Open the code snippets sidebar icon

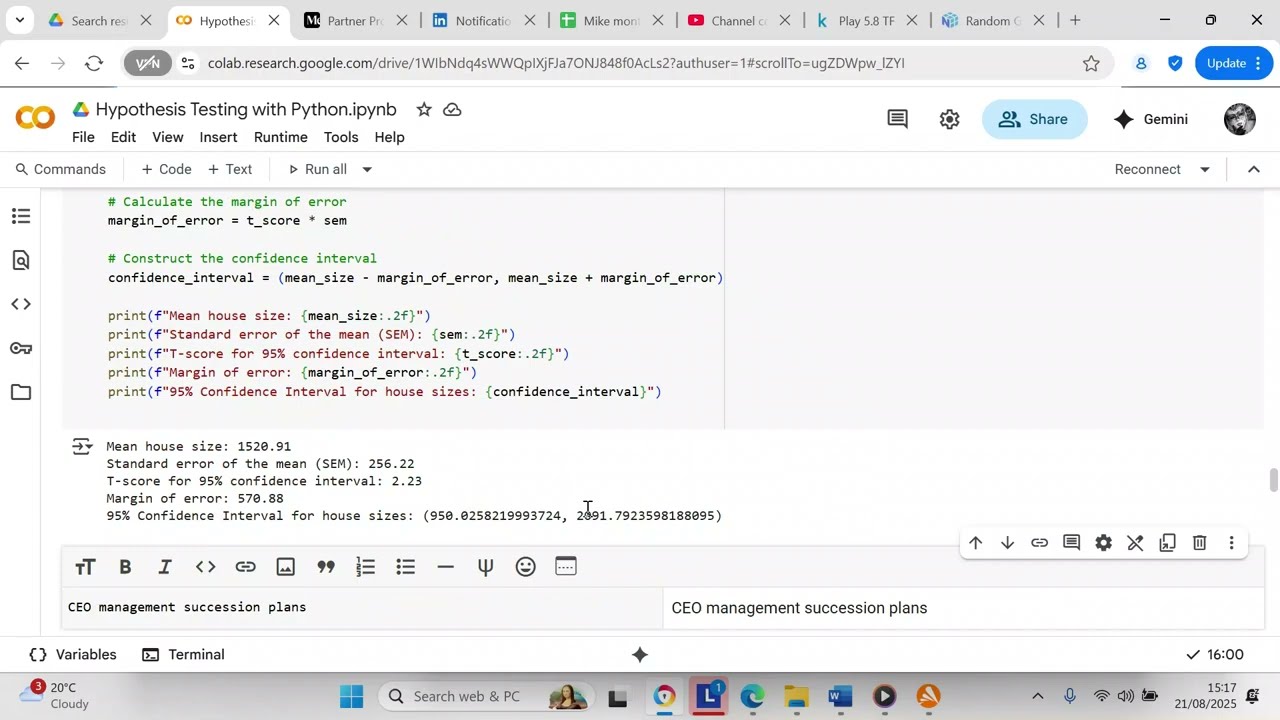pos(21,304)
